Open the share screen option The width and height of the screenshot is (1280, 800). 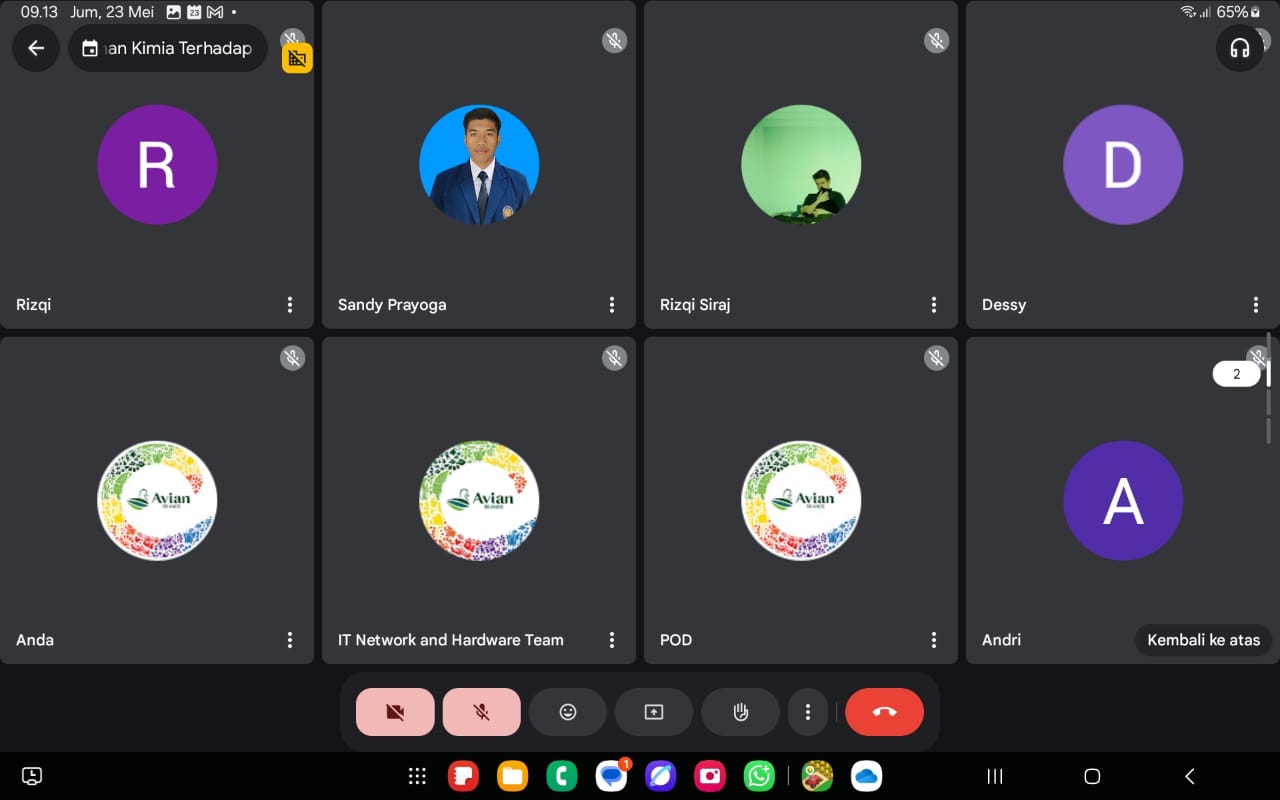pos(653,712)
